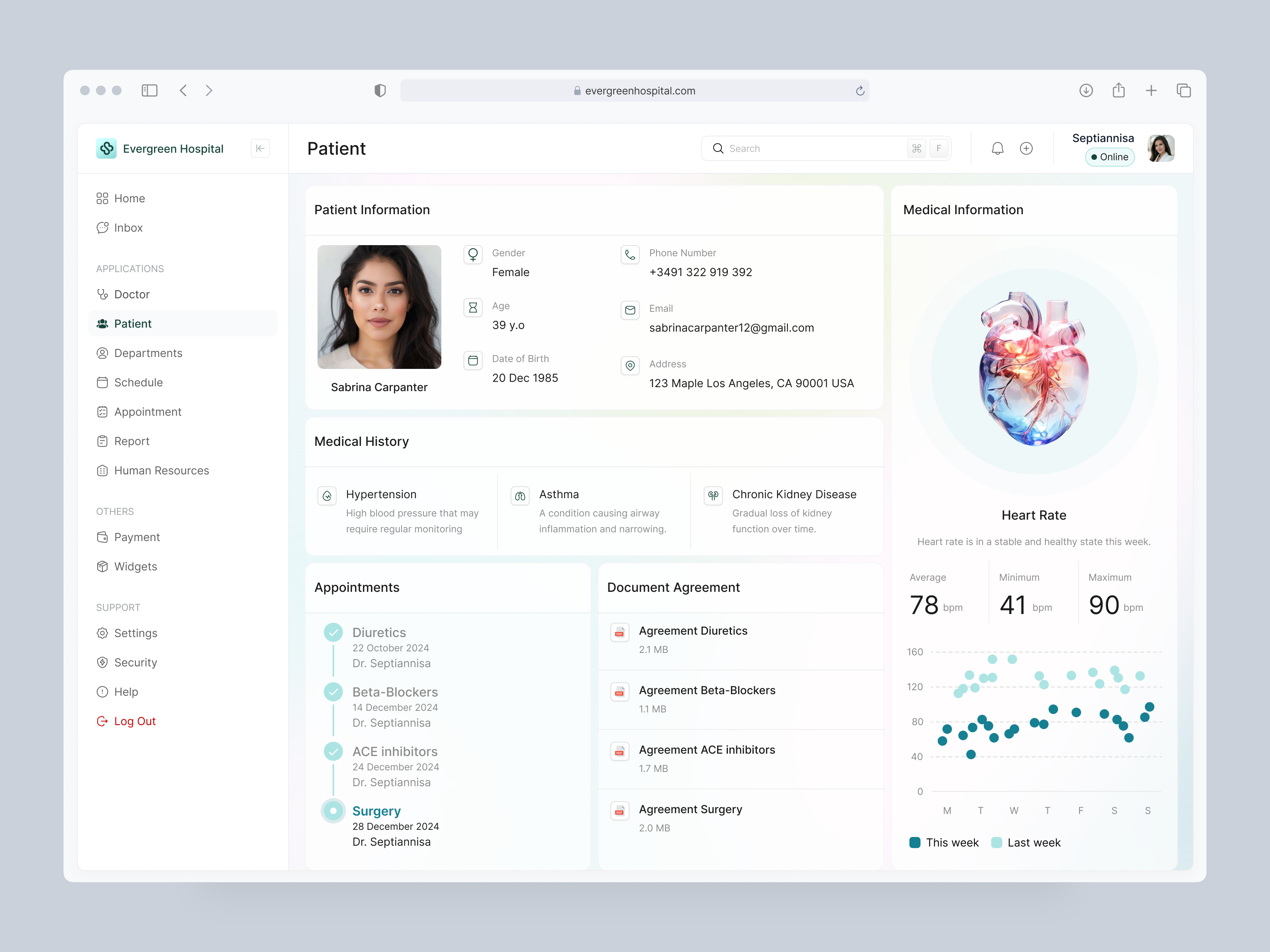Select Payment under Others

coord(137,537)
